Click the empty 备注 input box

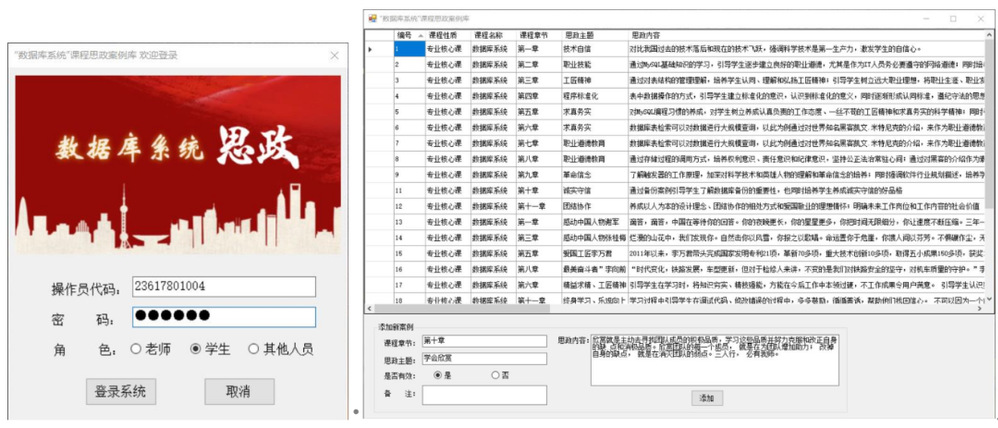tap(484, 395)
